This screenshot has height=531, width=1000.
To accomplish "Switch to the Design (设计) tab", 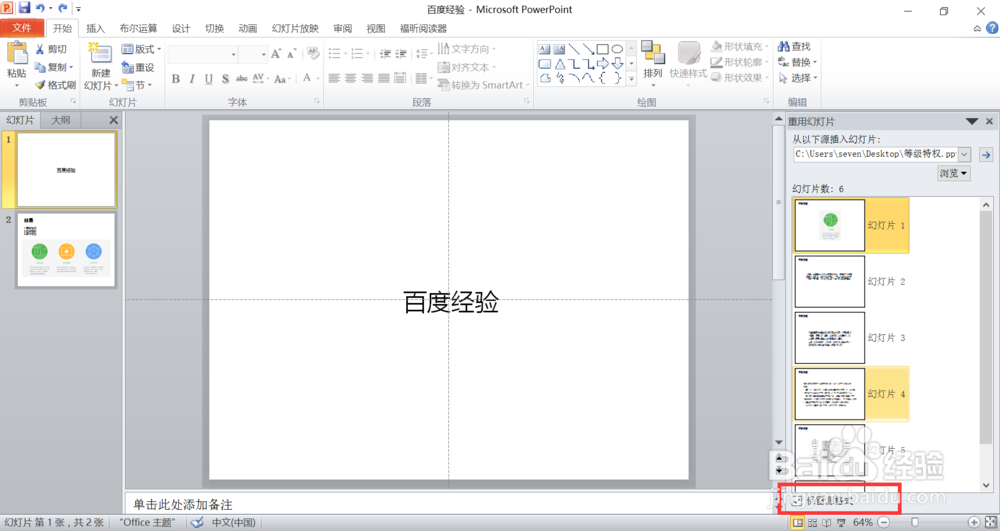I will (180, 28).
